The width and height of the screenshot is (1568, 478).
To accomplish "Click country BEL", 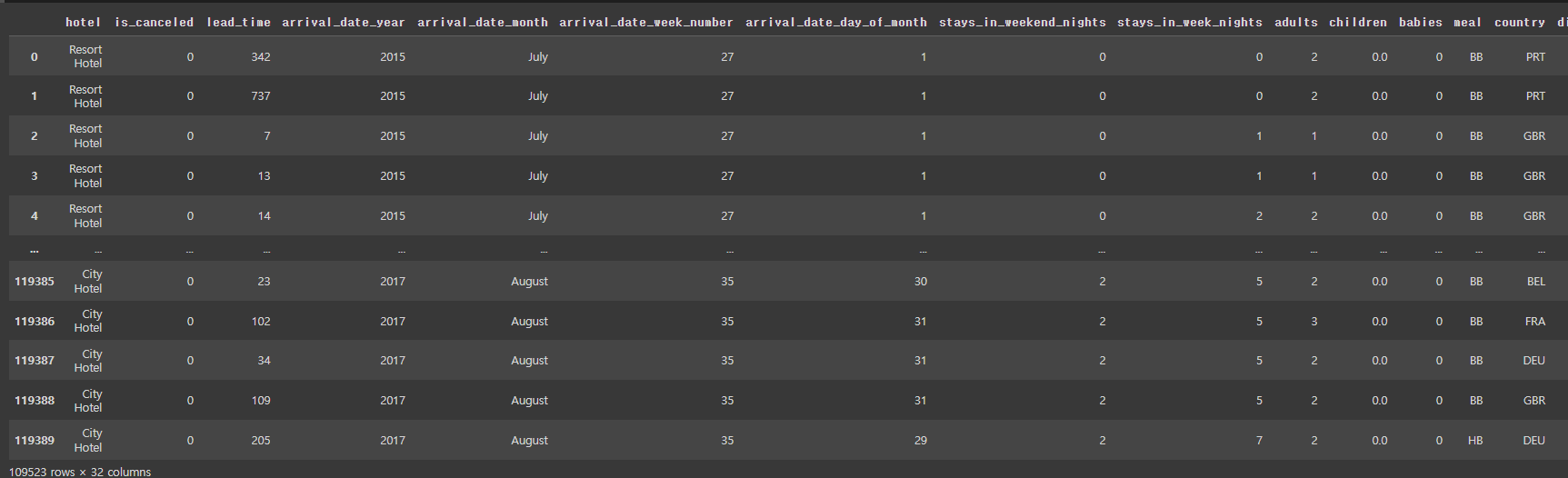I will pyautogui.click(x=1536, y=281).
